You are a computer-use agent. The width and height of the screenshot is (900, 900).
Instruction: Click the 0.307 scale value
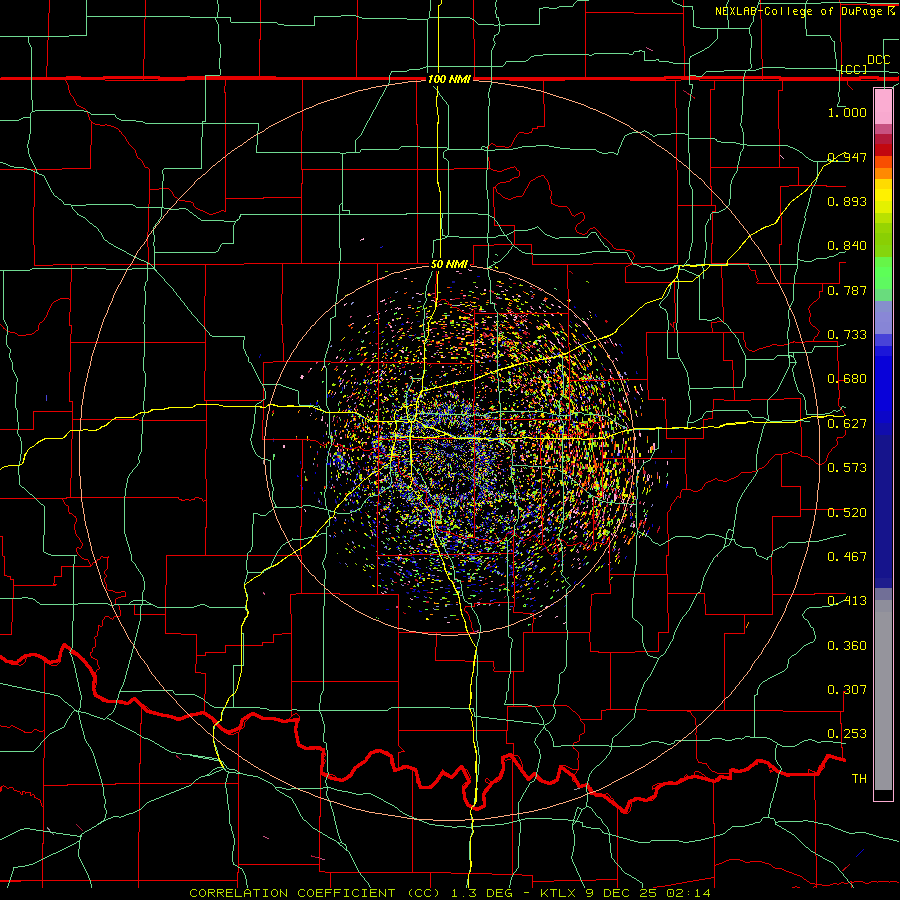[x=847, y=690]
